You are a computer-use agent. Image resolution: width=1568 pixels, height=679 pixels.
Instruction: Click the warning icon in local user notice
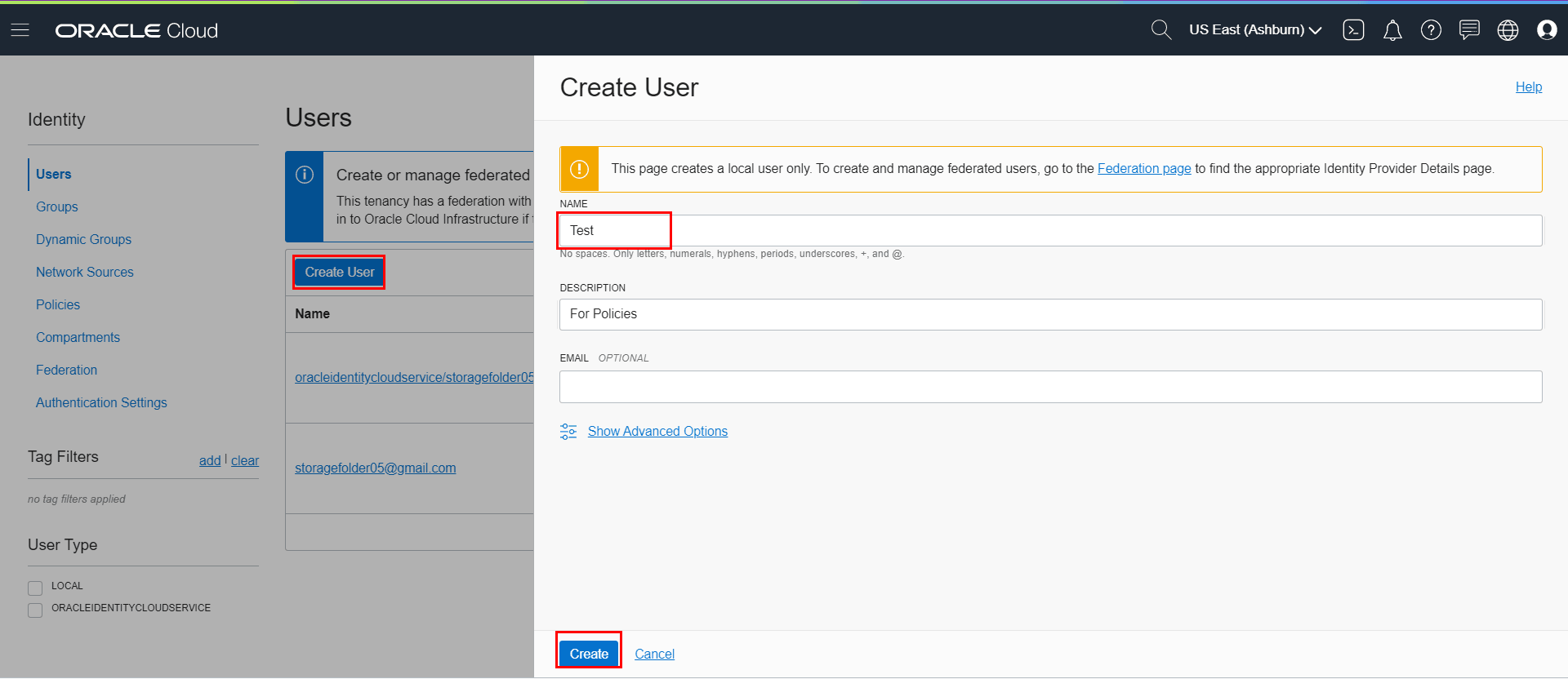(579, 169)
